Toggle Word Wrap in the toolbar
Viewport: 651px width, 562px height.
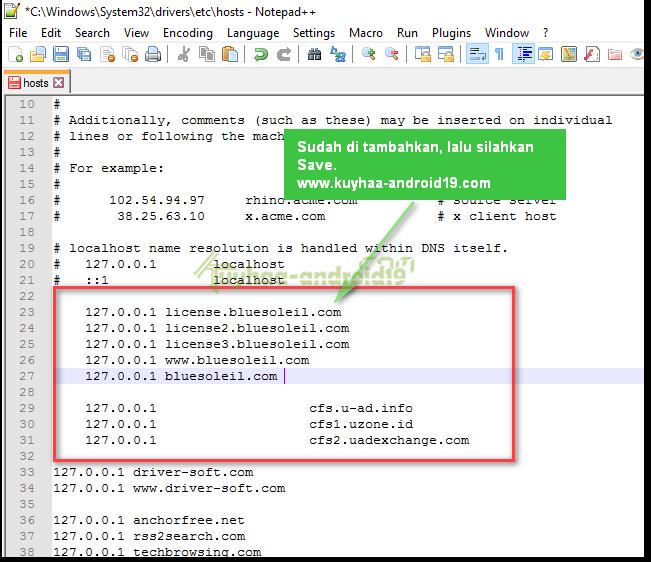477,54
